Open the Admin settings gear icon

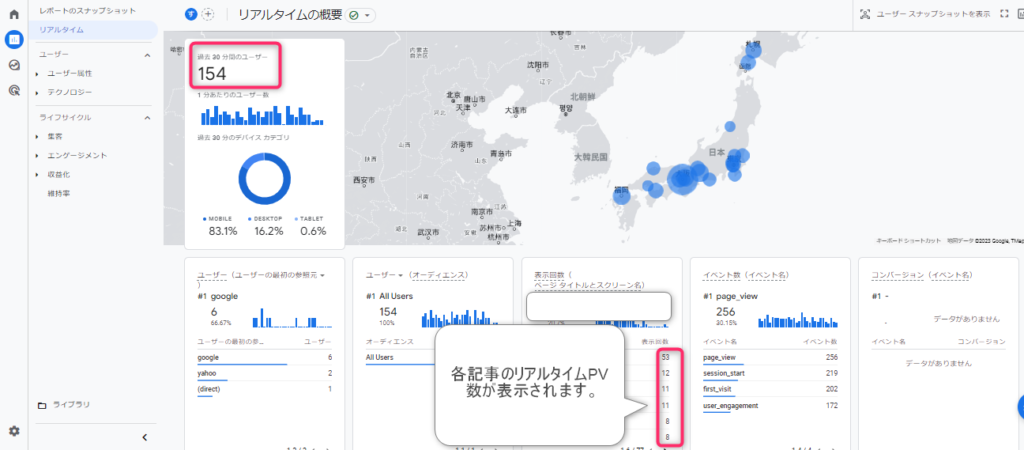tap(14, 431)
